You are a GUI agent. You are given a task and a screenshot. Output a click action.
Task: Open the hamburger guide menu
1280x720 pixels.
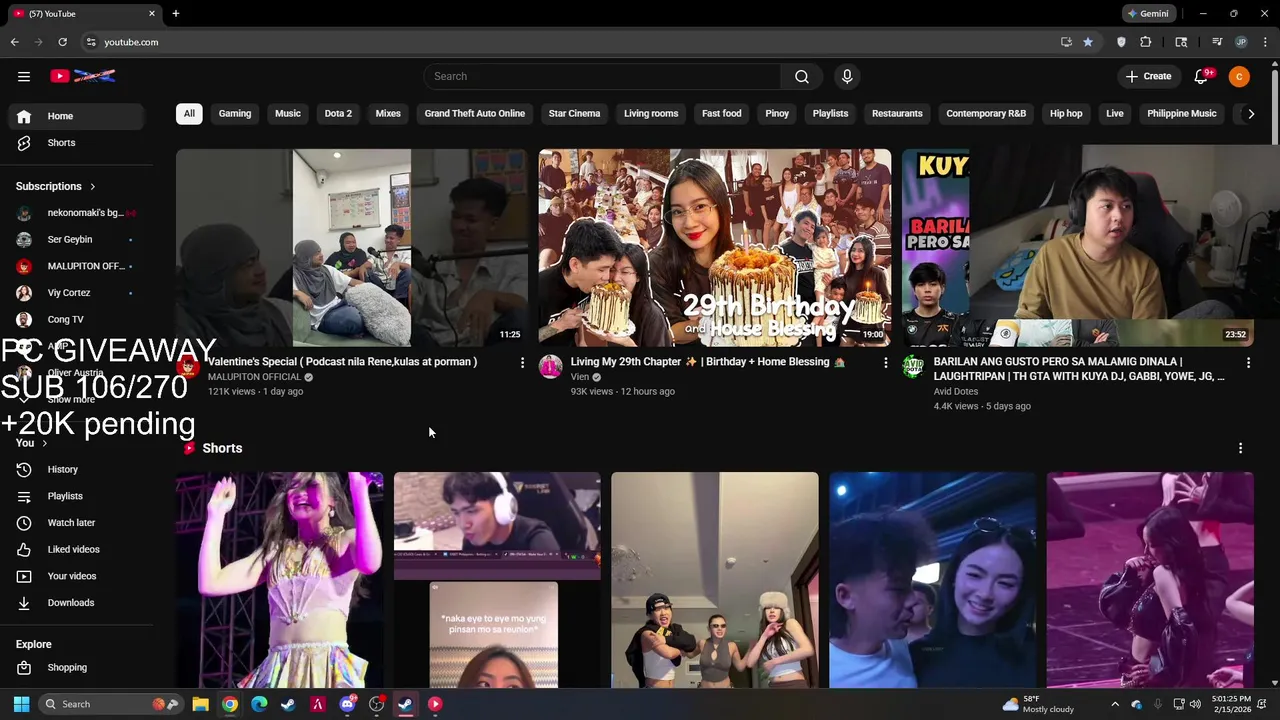pyautogui.click(x=24, y=76)
